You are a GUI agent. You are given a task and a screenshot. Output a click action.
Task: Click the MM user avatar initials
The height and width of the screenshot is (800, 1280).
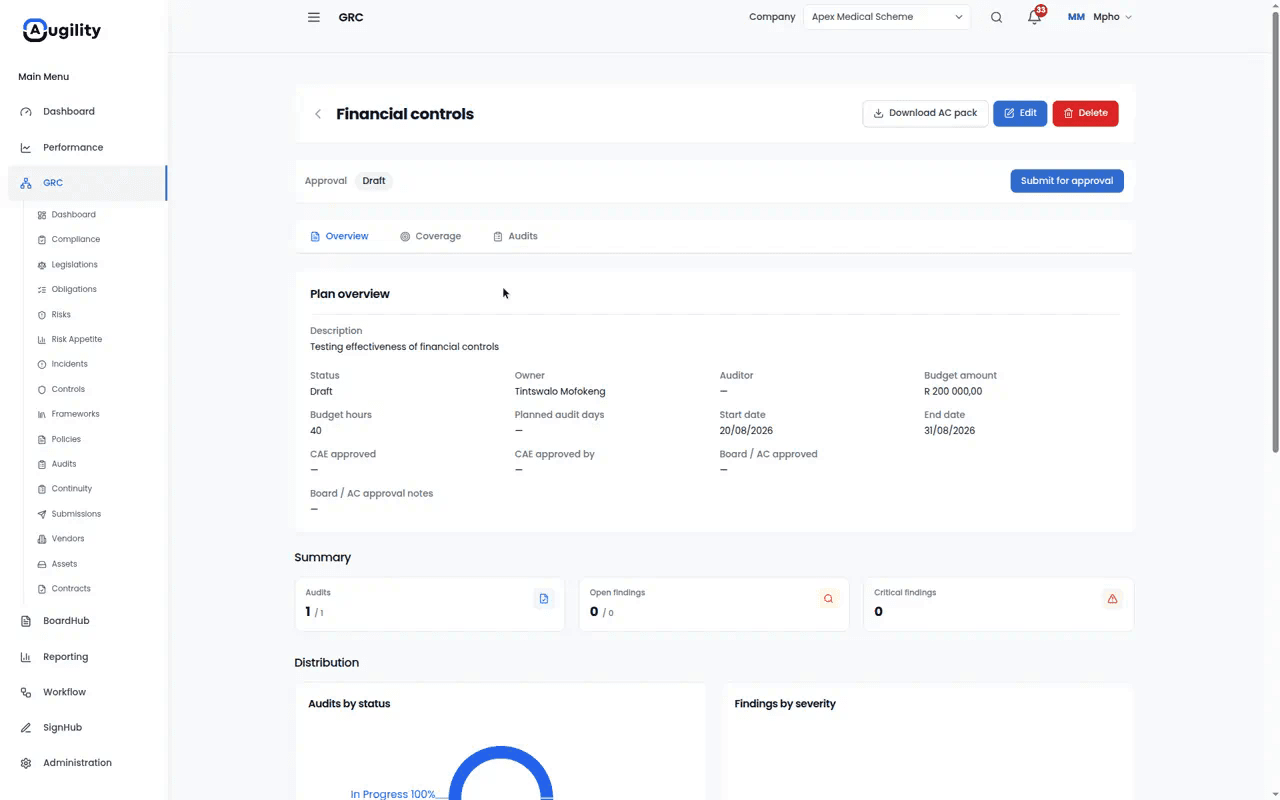point(1076,17)
